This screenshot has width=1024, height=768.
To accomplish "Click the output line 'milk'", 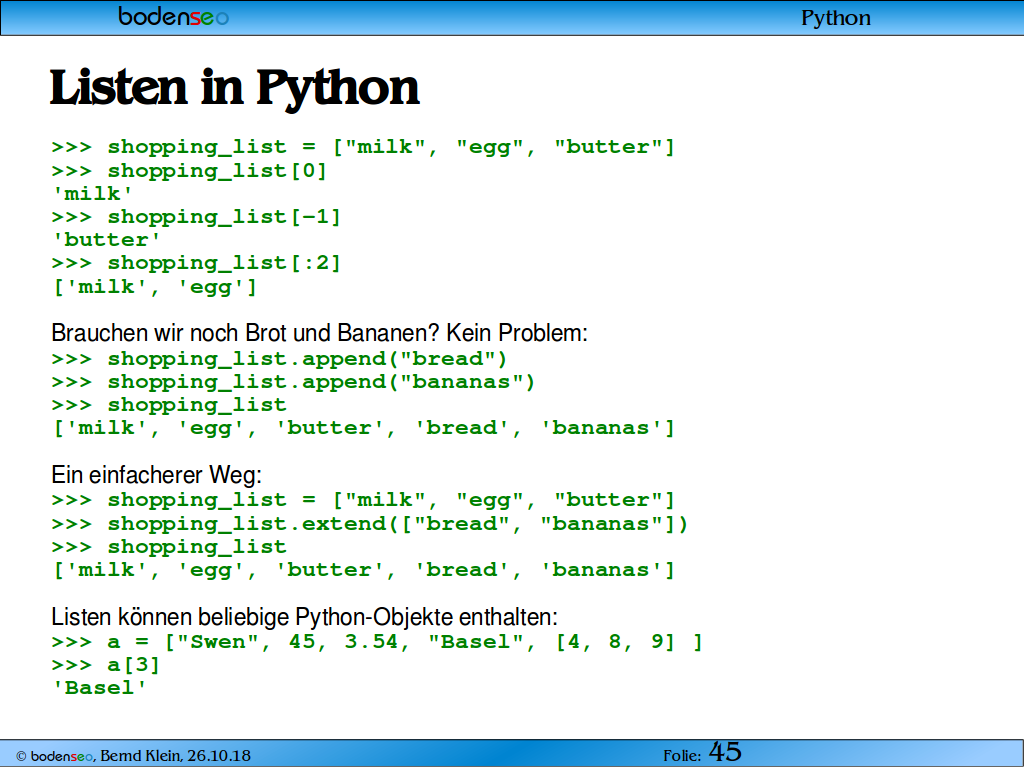I will 93,194.
